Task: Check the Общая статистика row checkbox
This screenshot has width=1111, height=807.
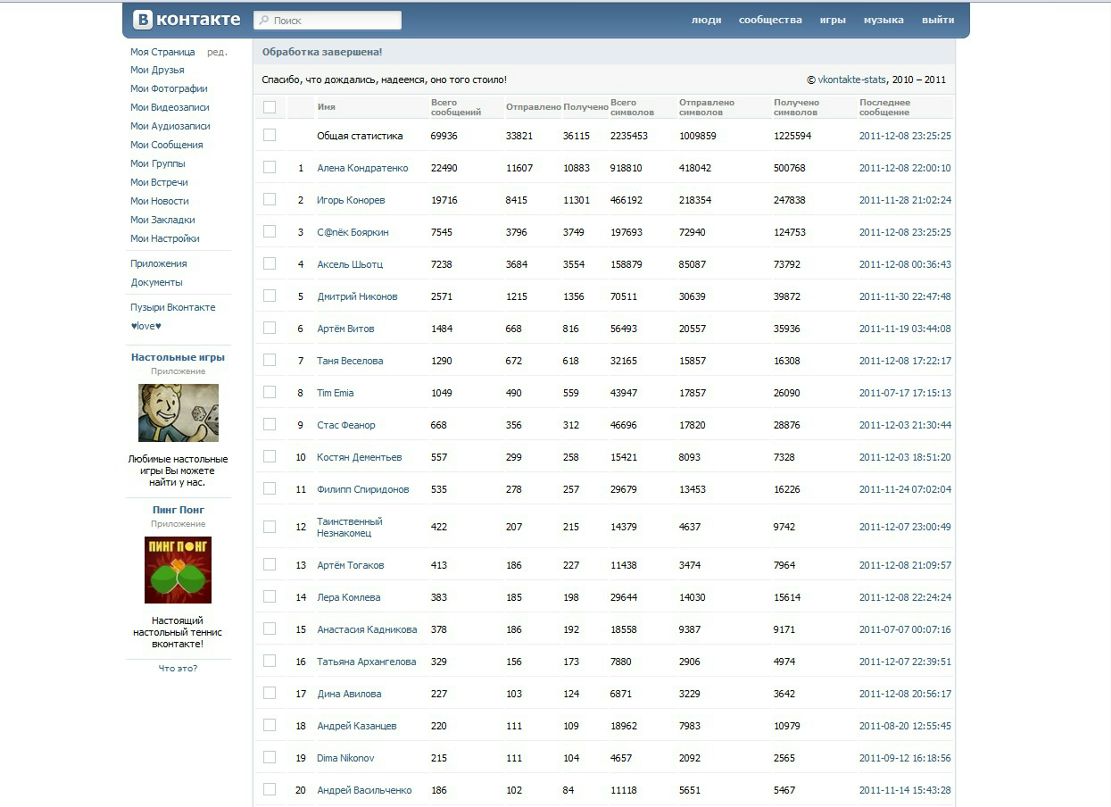Action: pos(269,135)
